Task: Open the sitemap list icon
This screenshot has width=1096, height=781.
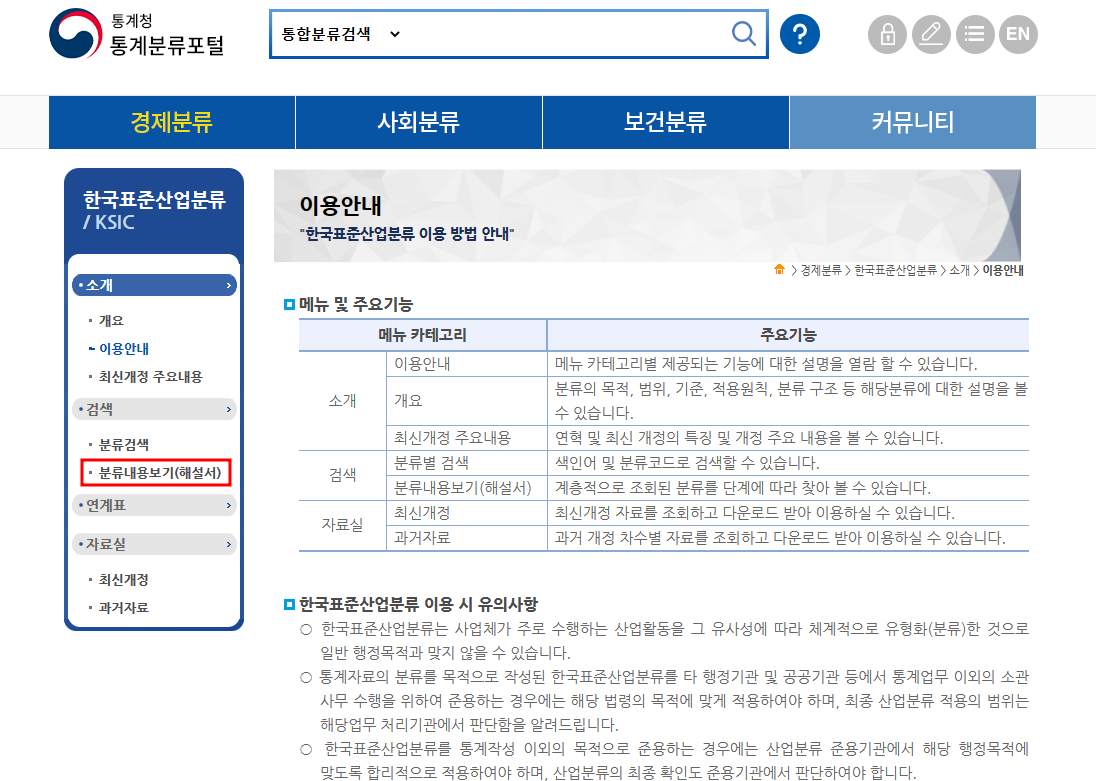Action: (975, 34)
